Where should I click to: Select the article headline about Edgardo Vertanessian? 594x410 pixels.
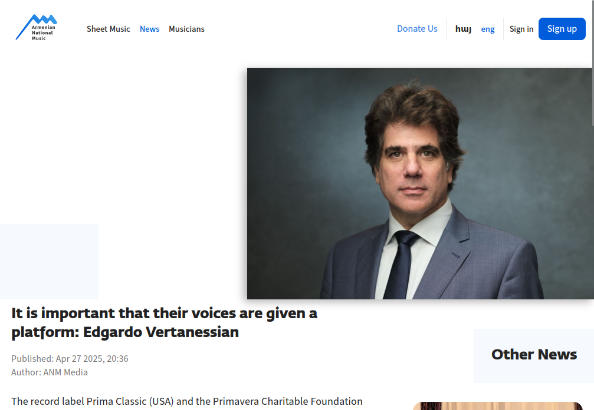[164, 322]
